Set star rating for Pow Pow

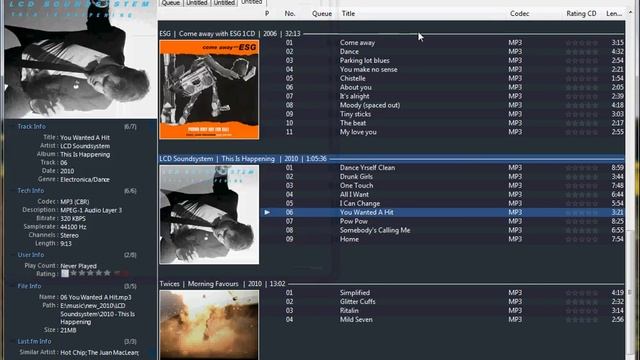[x=582, y=221]
